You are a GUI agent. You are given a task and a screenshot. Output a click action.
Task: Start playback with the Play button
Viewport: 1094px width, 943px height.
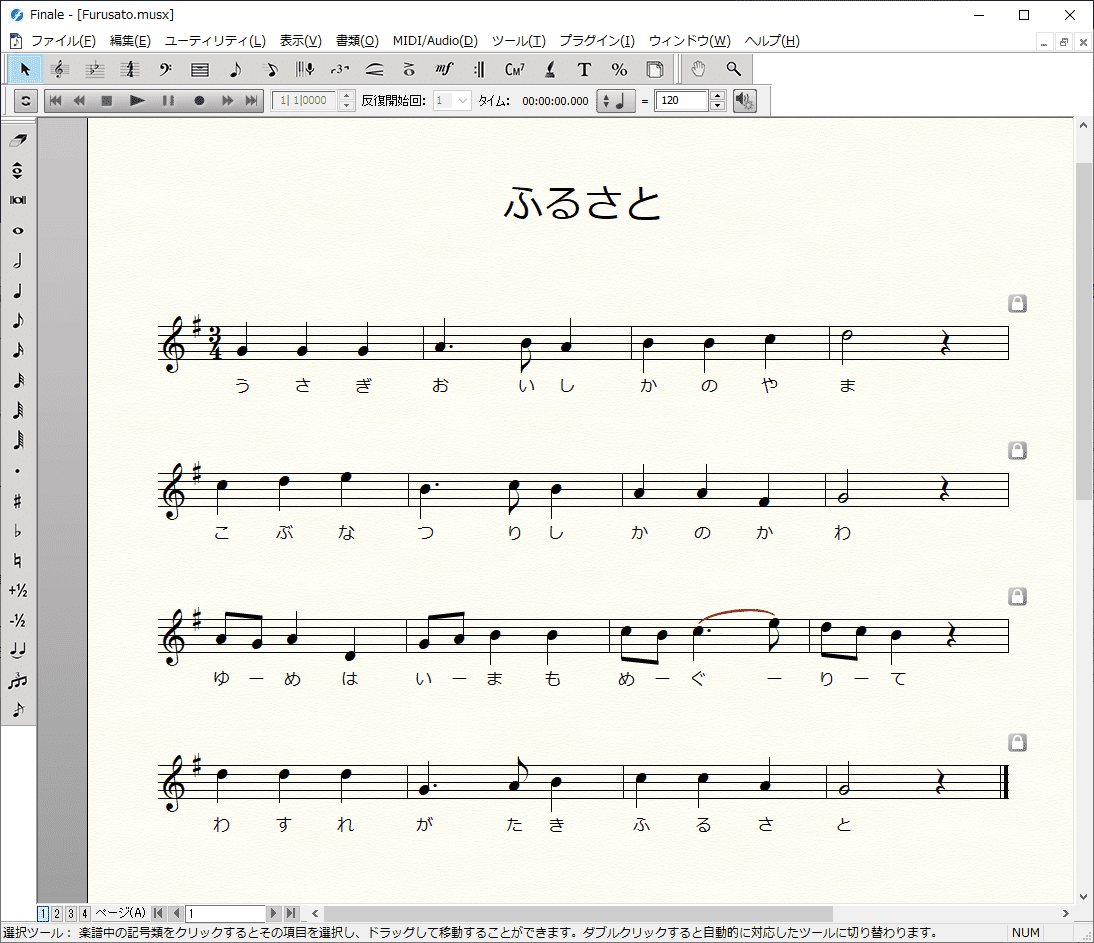click(x=137, y=101)
